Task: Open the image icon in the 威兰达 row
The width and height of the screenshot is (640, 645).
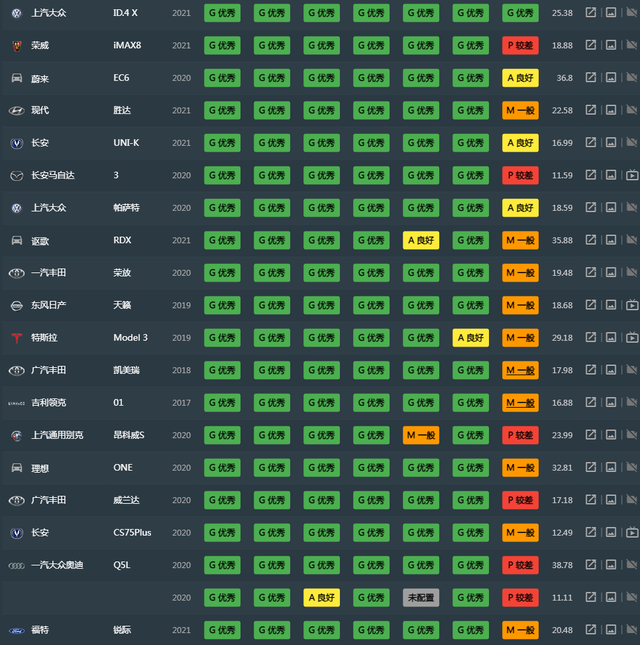Action: click(611, 500)
